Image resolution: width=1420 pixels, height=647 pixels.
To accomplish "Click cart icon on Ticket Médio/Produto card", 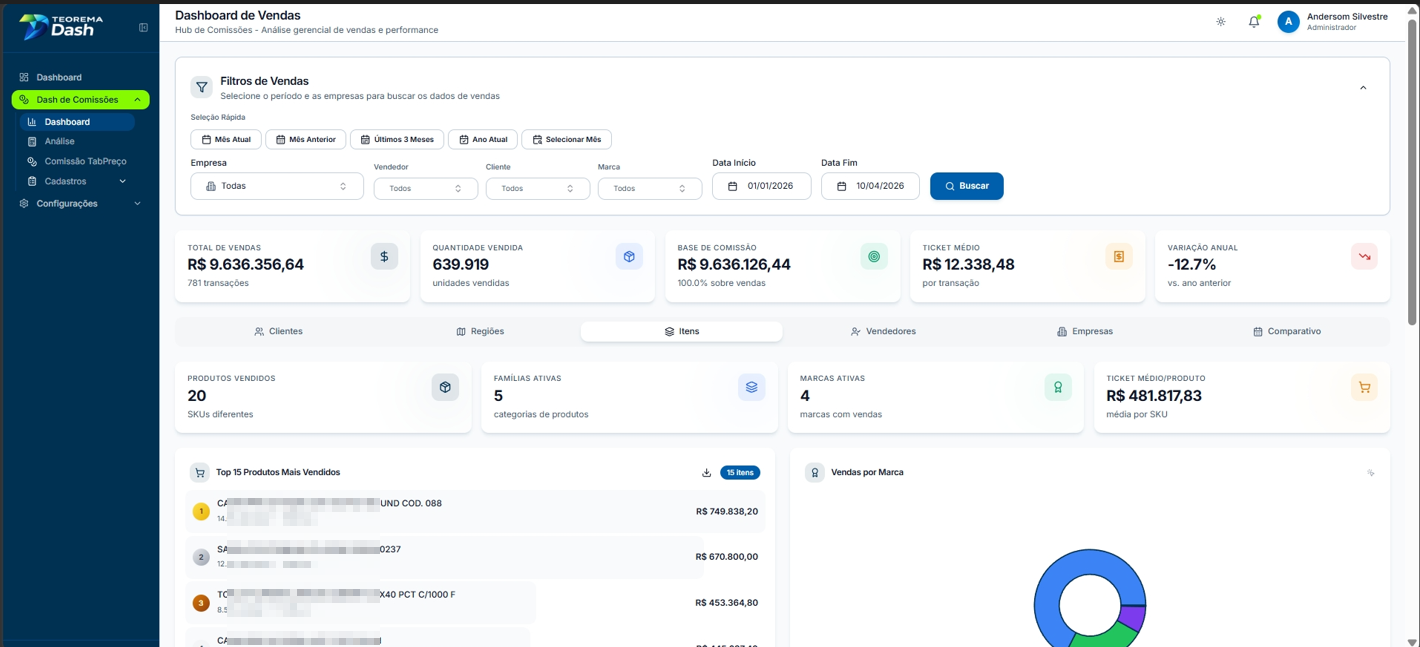I will [x=1364, y=387].
